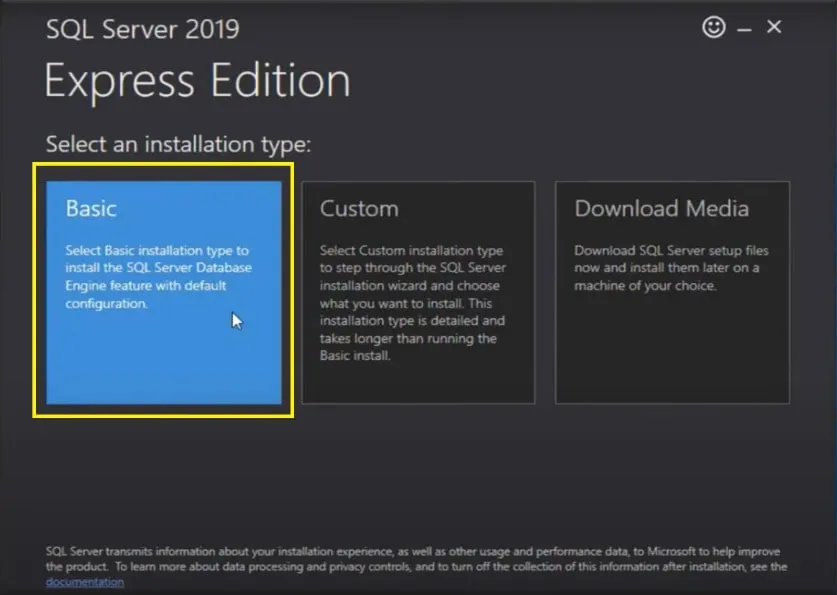Click the Express Edition header
Image resolution: width=837 pixels, height=595 pixels.
(x=197, y=80)
